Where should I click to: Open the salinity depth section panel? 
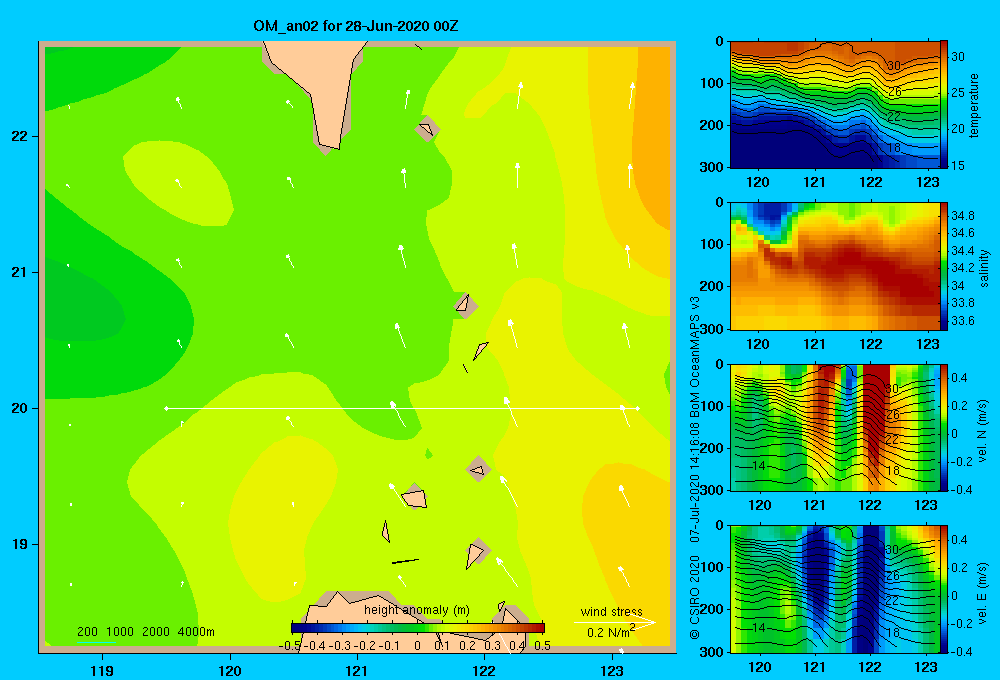(835, 266)
